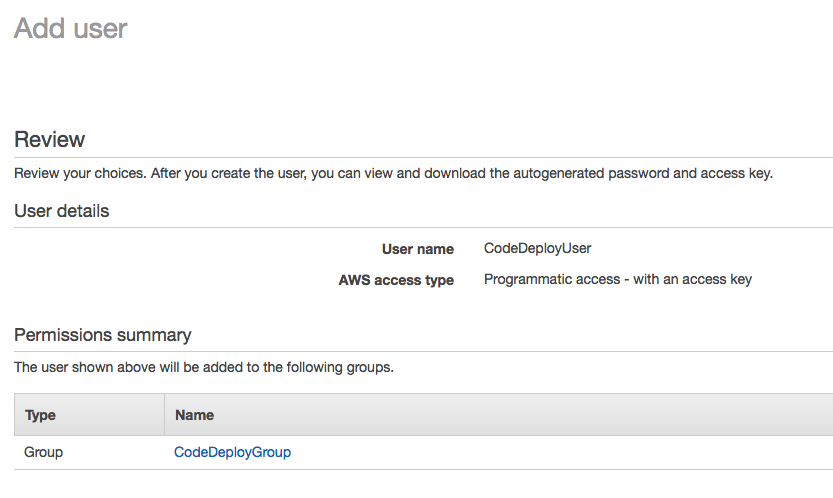Click the review instructions description text
The height and width of the screenshot is (498, 833).
[x=393, y=173]
